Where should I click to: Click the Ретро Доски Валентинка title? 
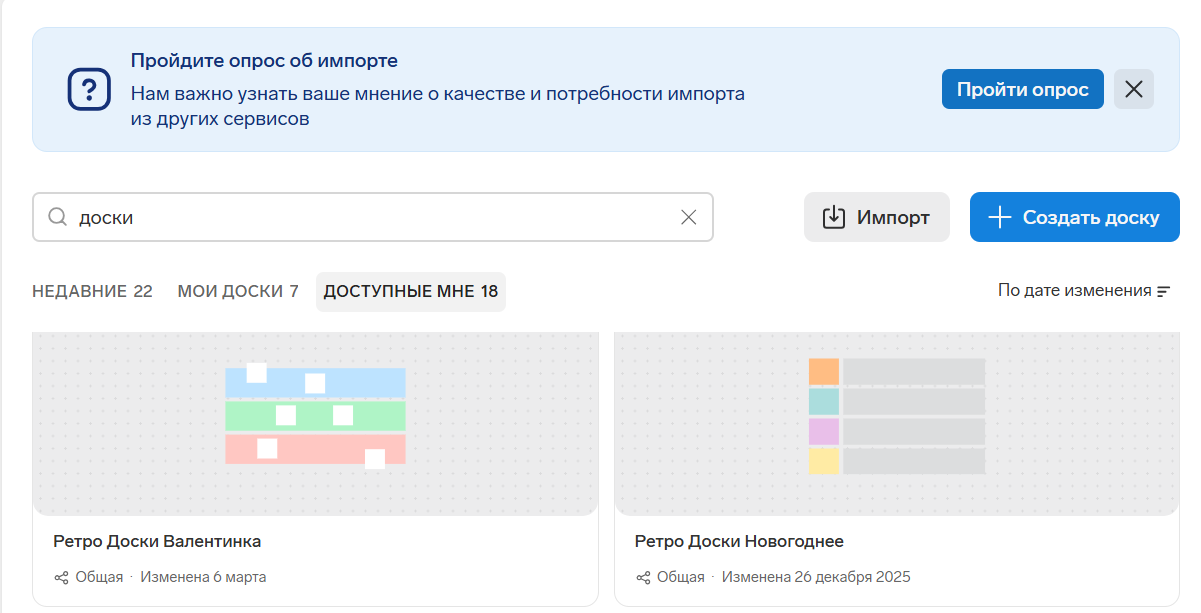coord(157,541)
